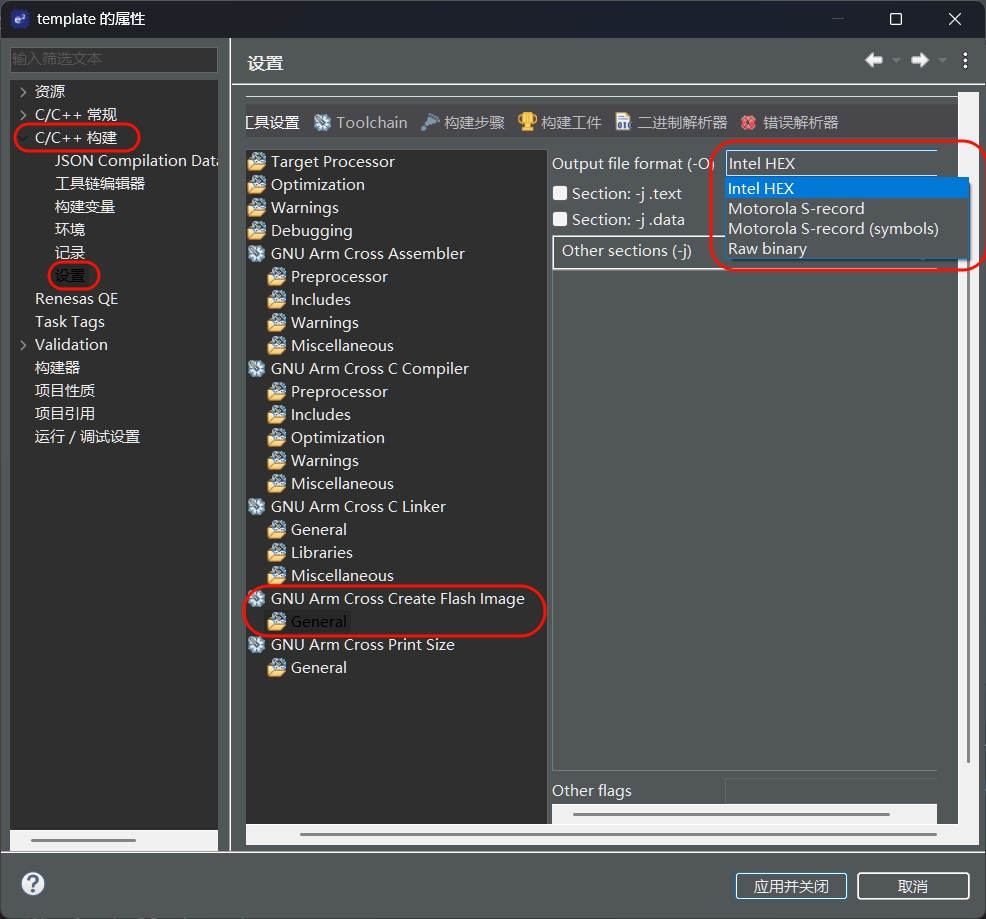This screenshot has height=919, width=986.
Task: Click the settings panel bottom horizontal scrollbar
Action: click(619, 834)
